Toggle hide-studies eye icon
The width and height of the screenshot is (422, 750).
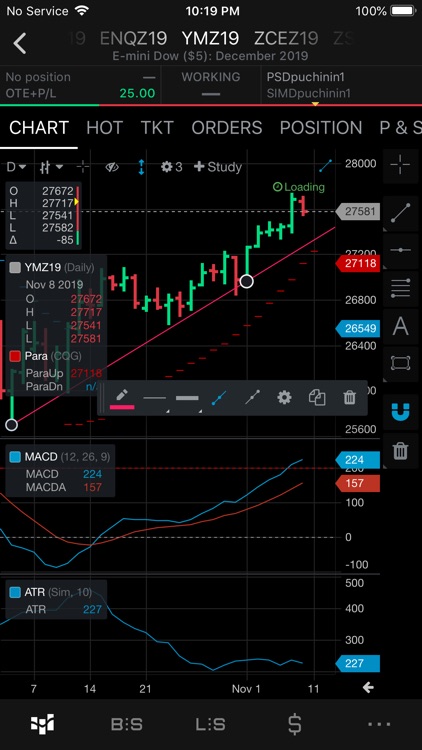[112, 167]
